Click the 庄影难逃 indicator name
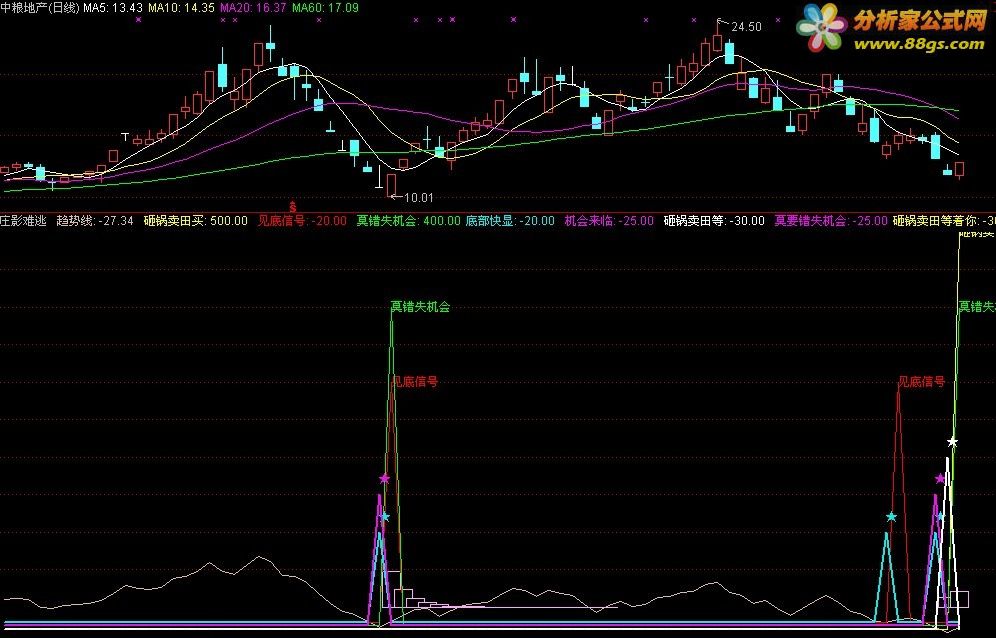Viewport: 996px width, 638px height. coord(24,221)
